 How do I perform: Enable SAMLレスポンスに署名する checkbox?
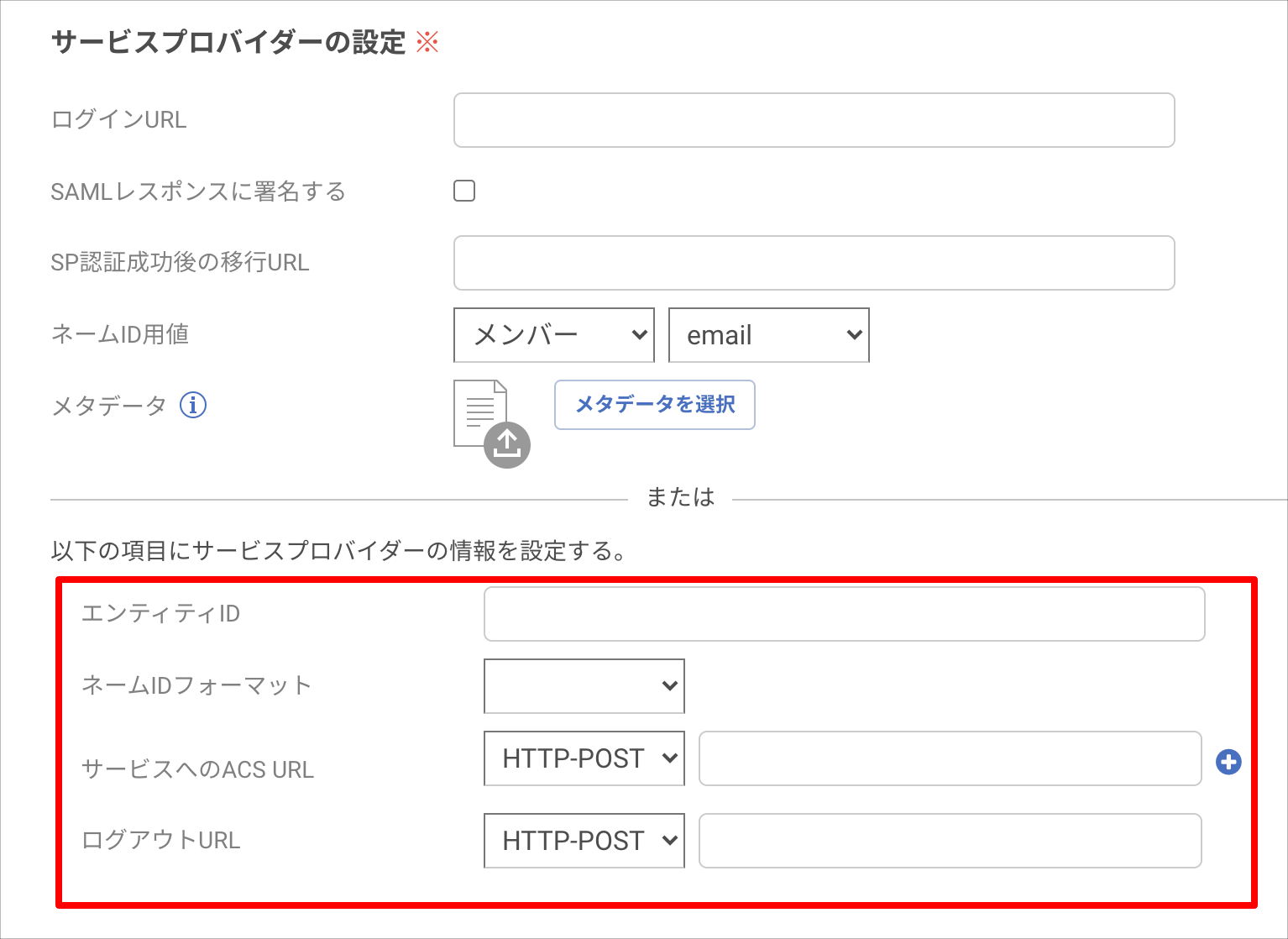(464, 191)
